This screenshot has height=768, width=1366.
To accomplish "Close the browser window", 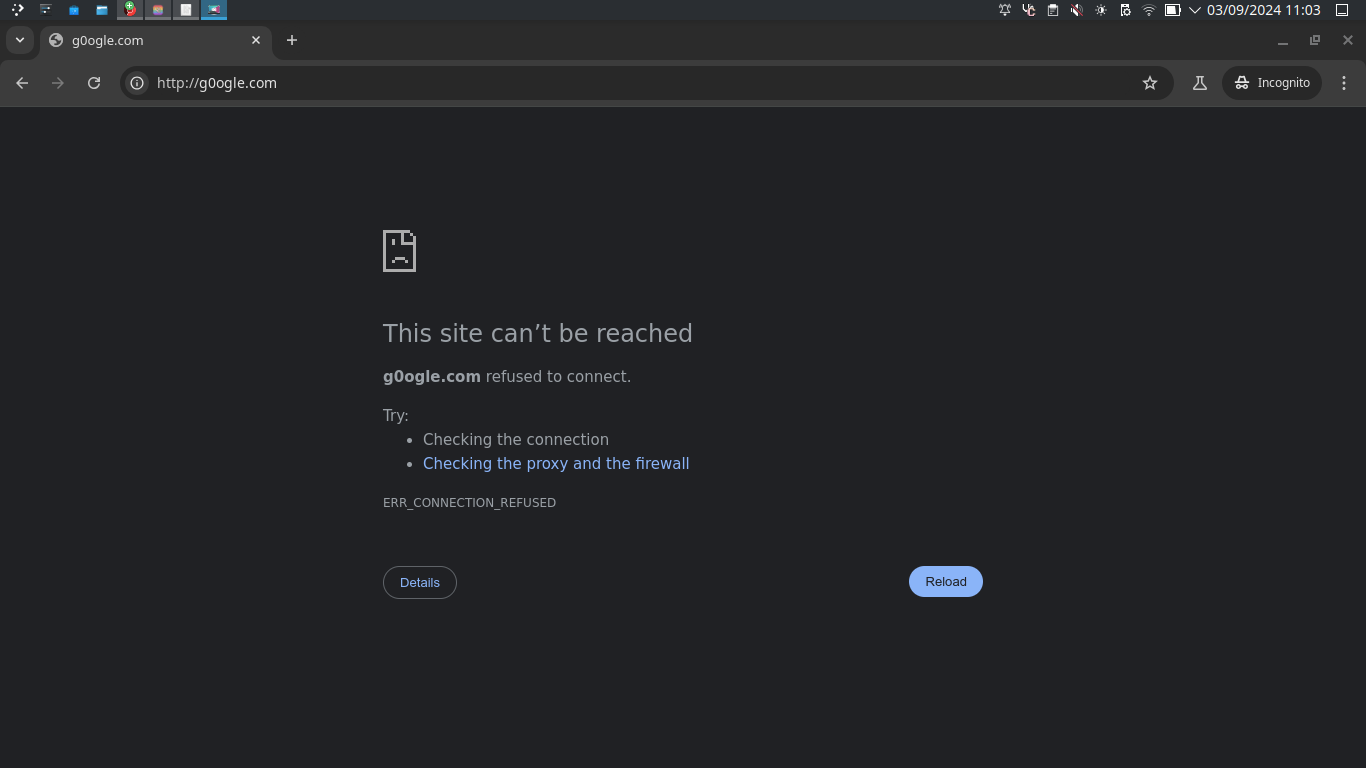I will point(1348,41).
